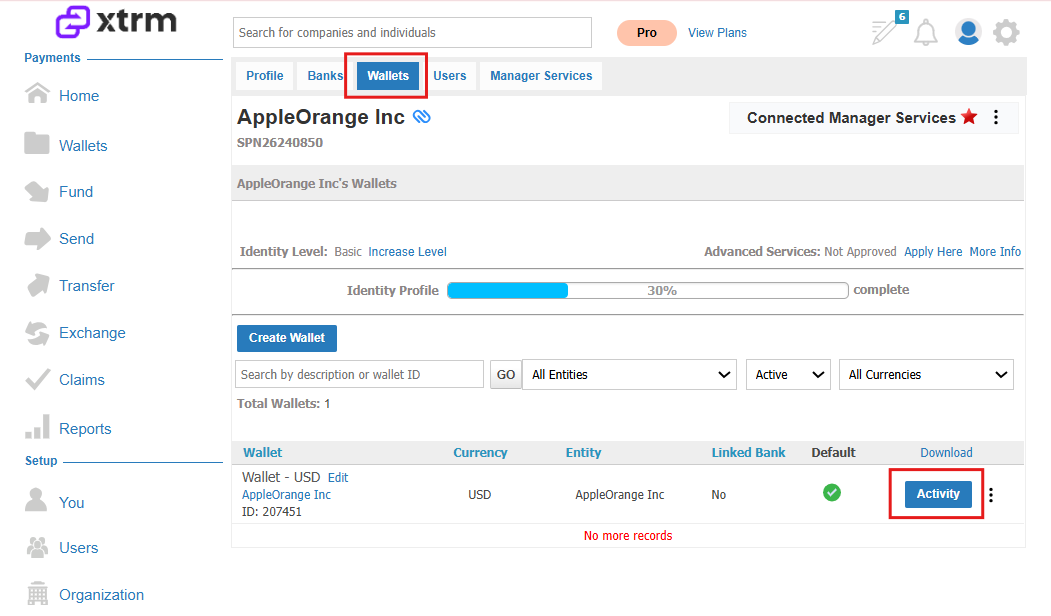The width and height of the screenshot is (1051, 616).
Task: Expand the All Entities dropdown
Action: [x=629, y=375]
